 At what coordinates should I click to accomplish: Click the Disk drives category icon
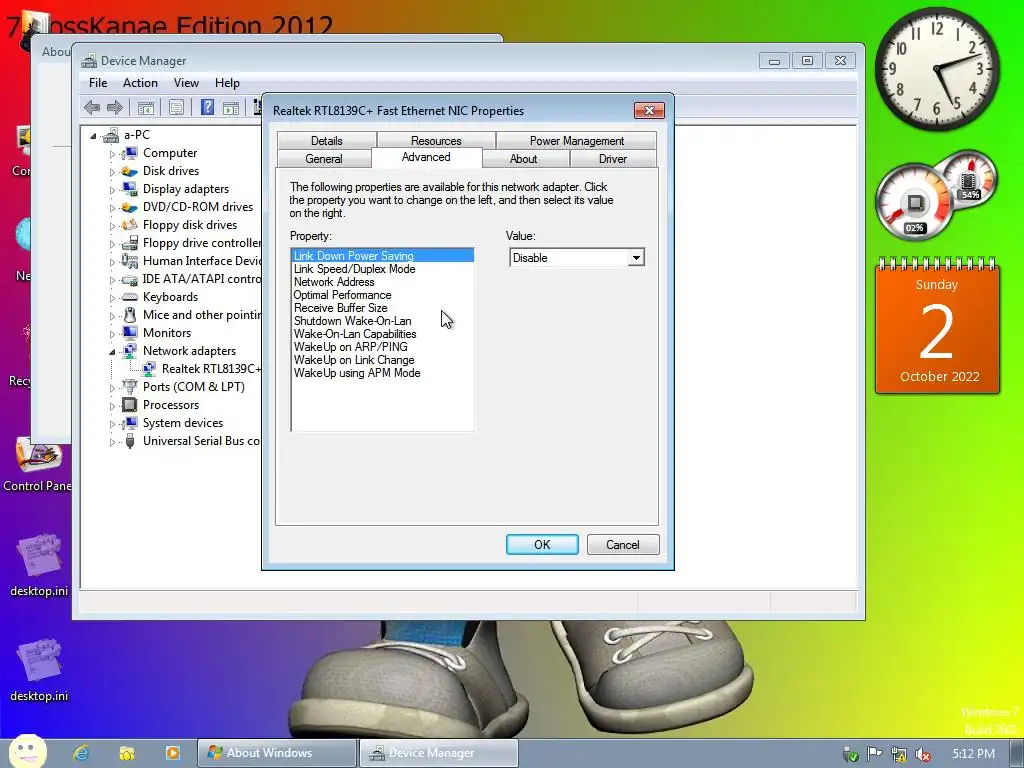point(129,171)
